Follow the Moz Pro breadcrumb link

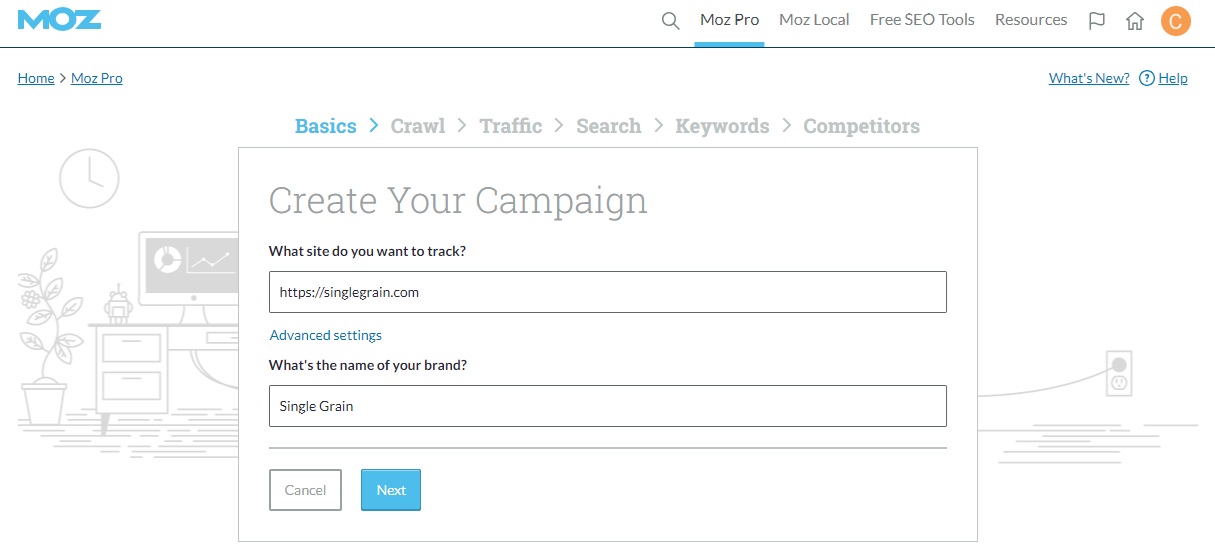pos(97,78)
